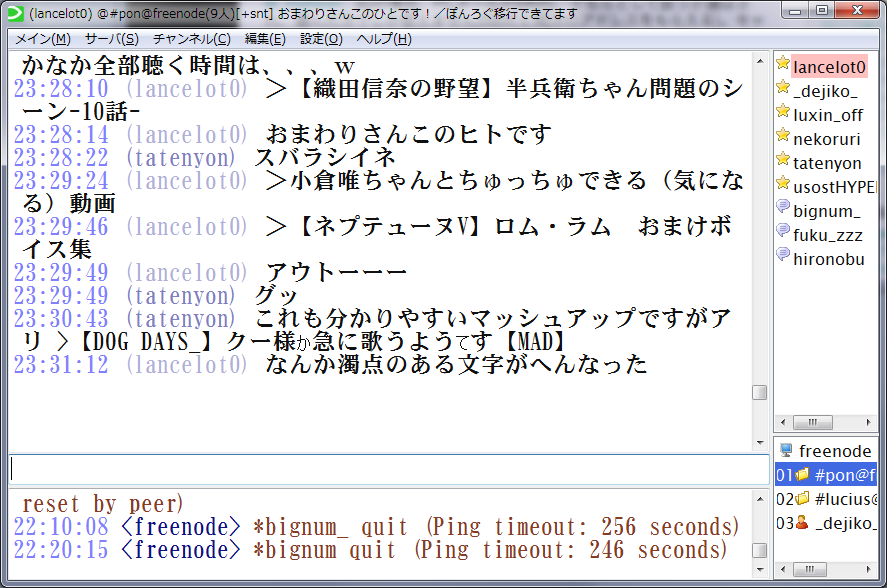Click the star icon next to nekoruri

click(783, 138)
